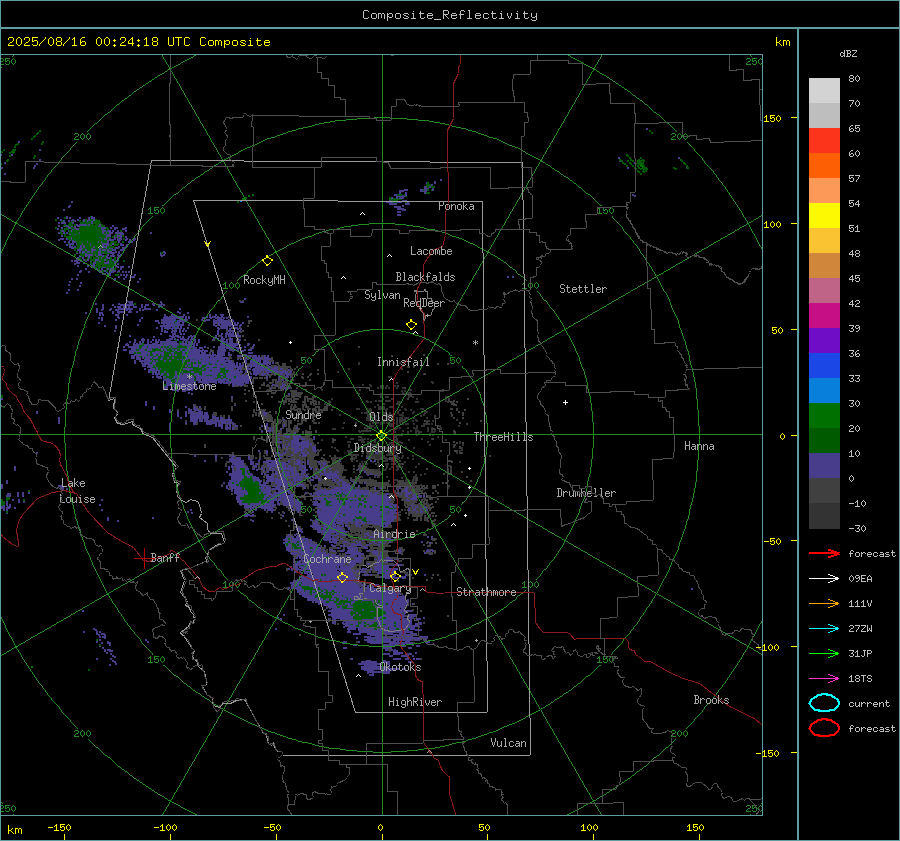
Task: Select the slate purple 0-10 dBZ swatch
Action: point(824,466)
